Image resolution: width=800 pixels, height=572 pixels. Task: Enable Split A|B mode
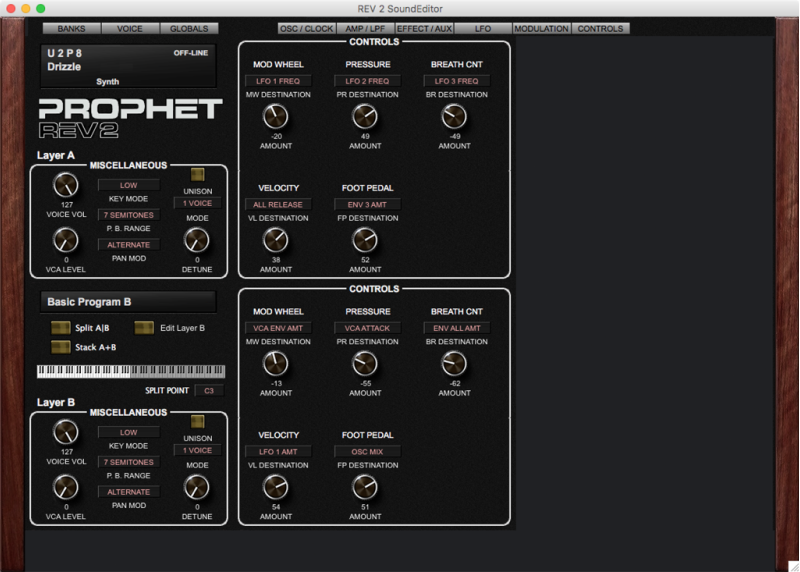(x=61, y=328)
